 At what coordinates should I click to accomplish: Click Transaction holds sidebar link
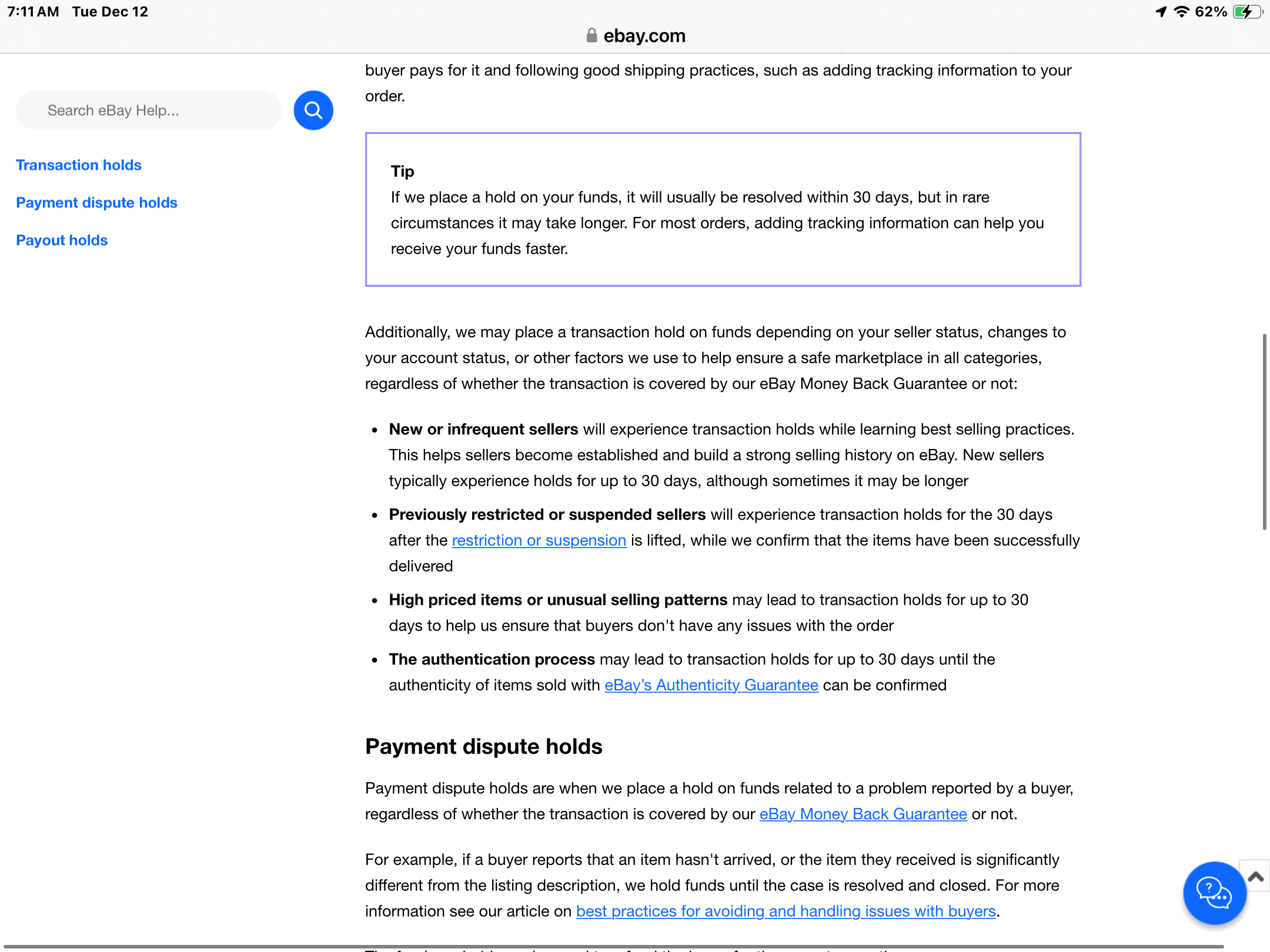[x=79, y=164]
